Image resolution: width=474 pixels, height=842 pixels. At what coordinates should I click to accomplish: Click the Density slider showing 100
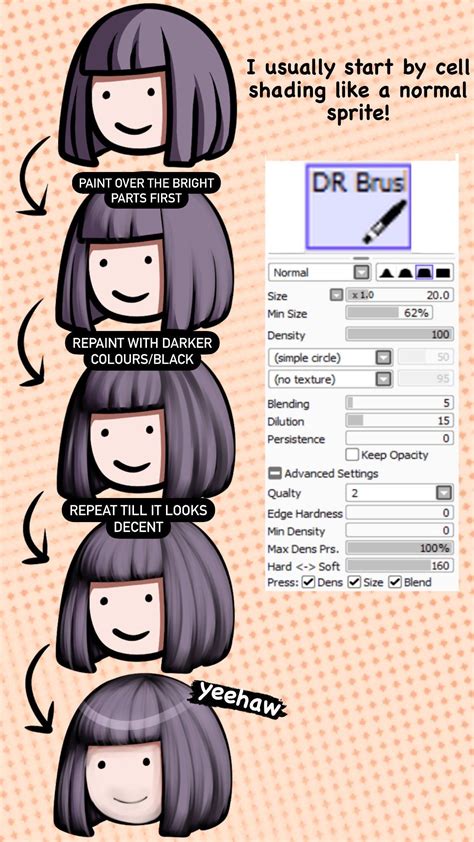click(x=400, y=335)
